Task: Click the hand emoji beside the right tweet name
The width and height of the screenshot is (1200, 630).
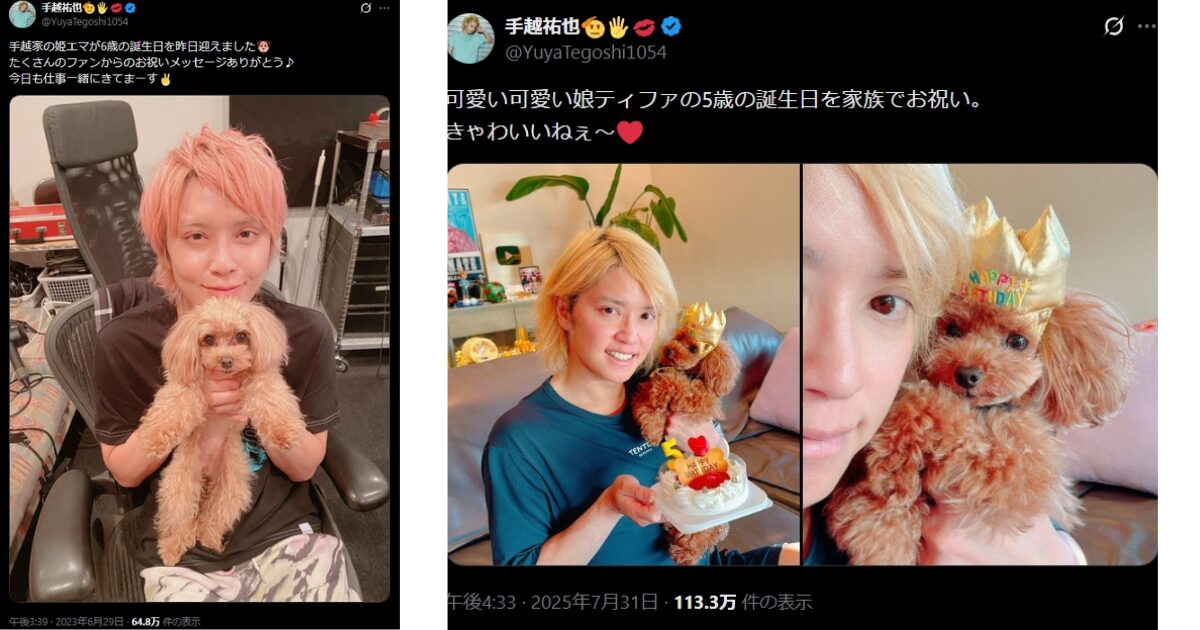Action: click(619, 27)
